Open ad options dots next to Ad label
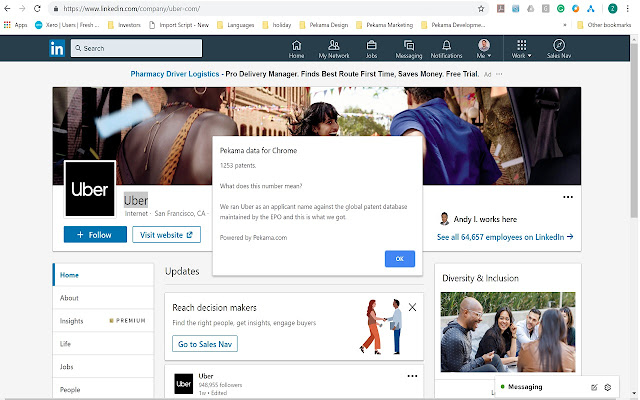Screen dimensions: 640x400 coord(499,74)
